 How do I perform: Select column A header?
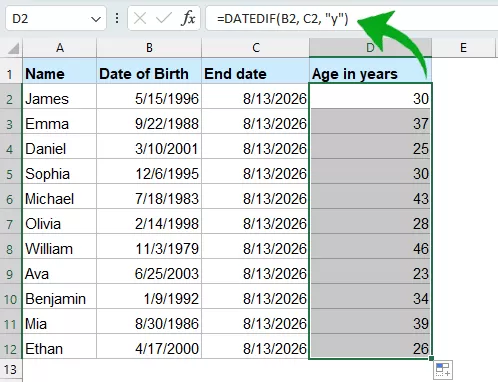(60, 48)
